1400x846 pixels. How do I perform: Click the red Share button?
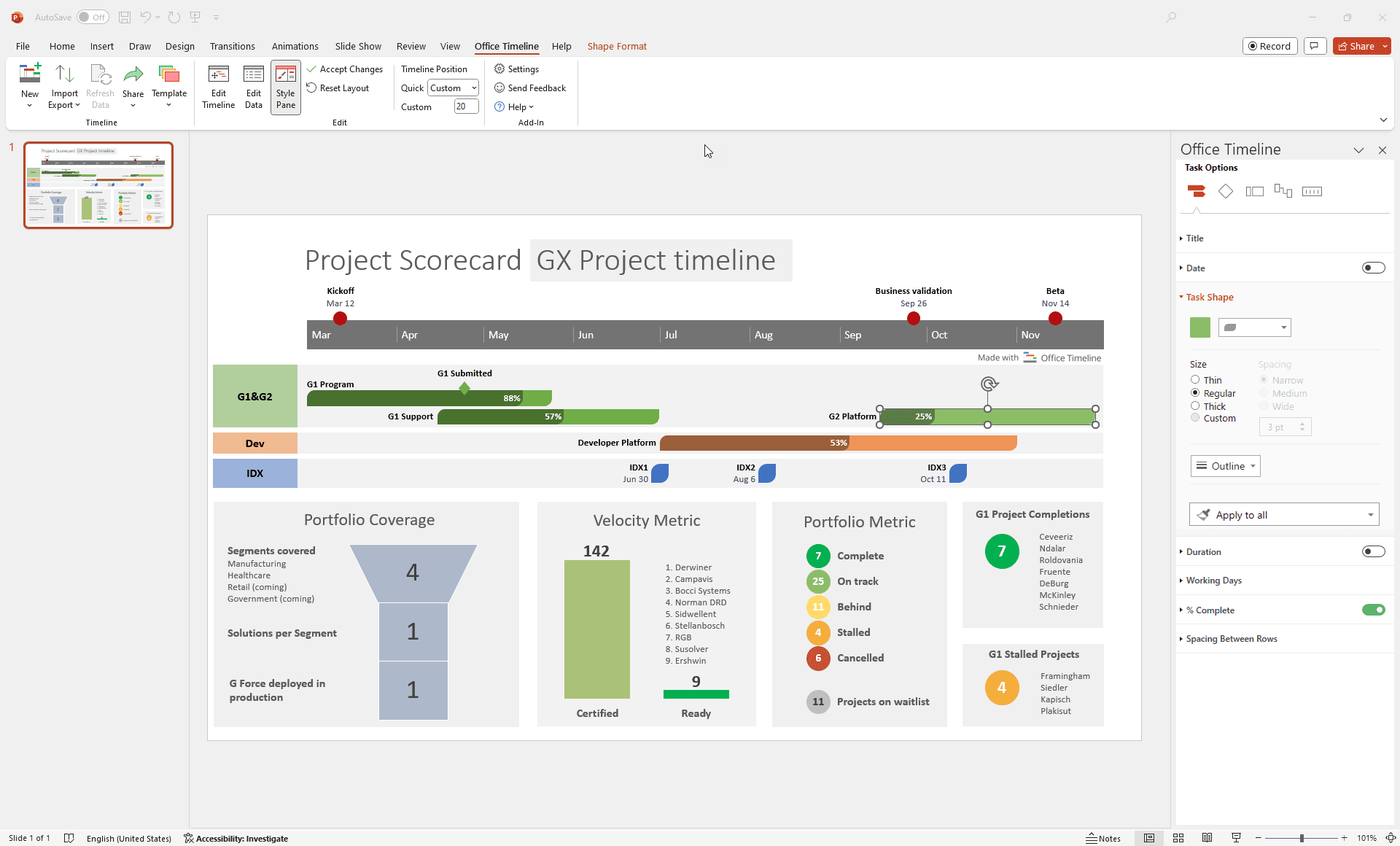pos(1357,46)
